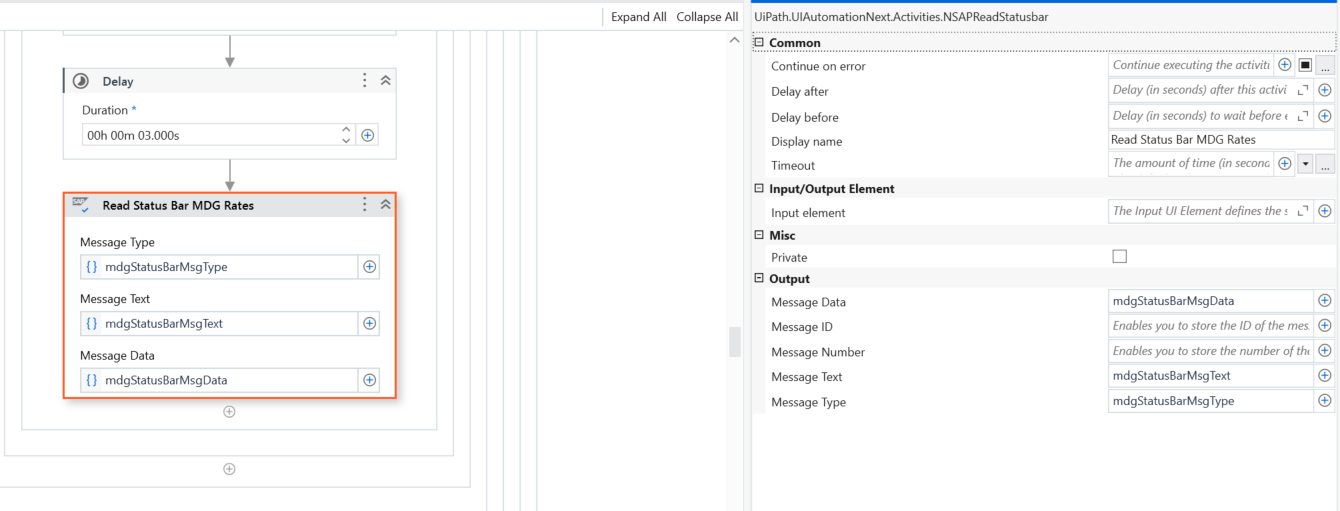Click plus button for Message ID
The width and height of the screenshot is (1340, 511).
[x=1325, y=326]
